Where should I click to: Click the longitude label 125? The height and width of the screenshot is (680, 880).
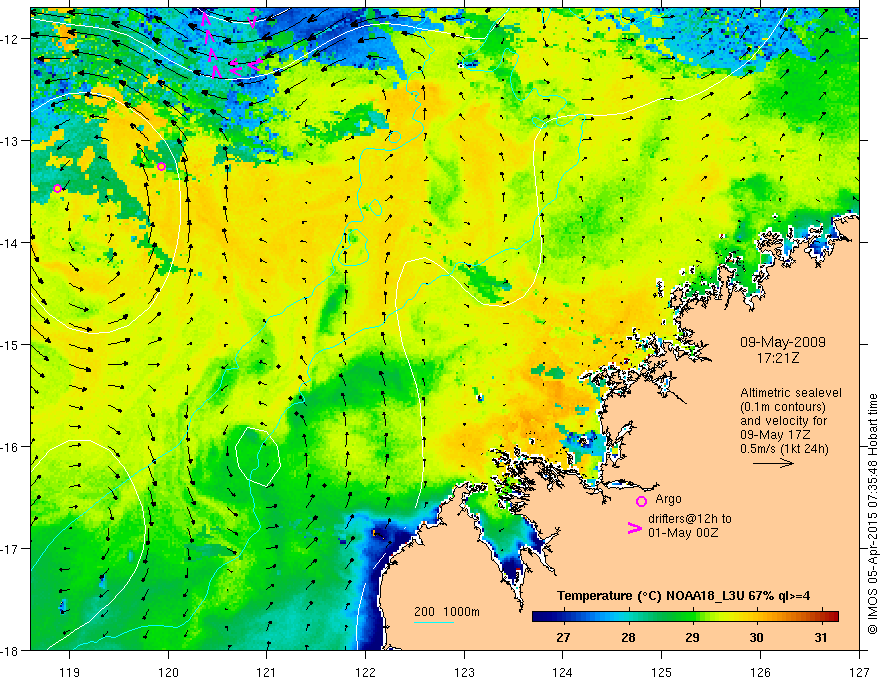pos(662,673)
